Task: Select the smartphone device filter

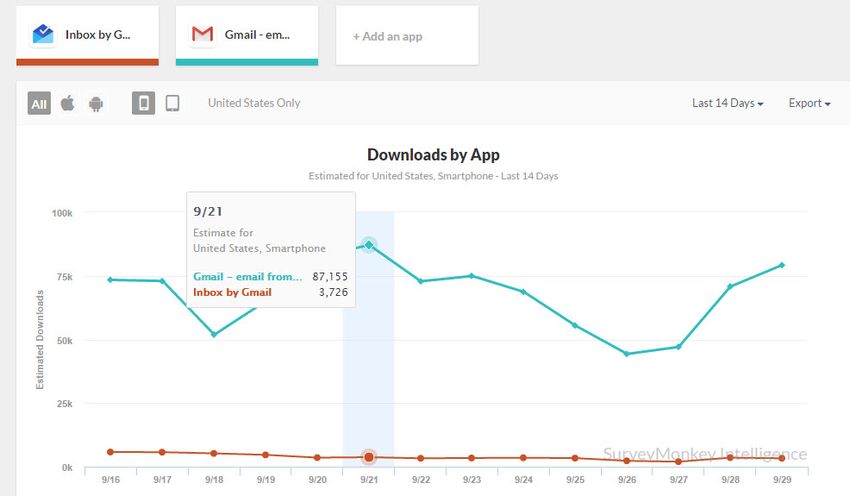Action: pos(143,103)
